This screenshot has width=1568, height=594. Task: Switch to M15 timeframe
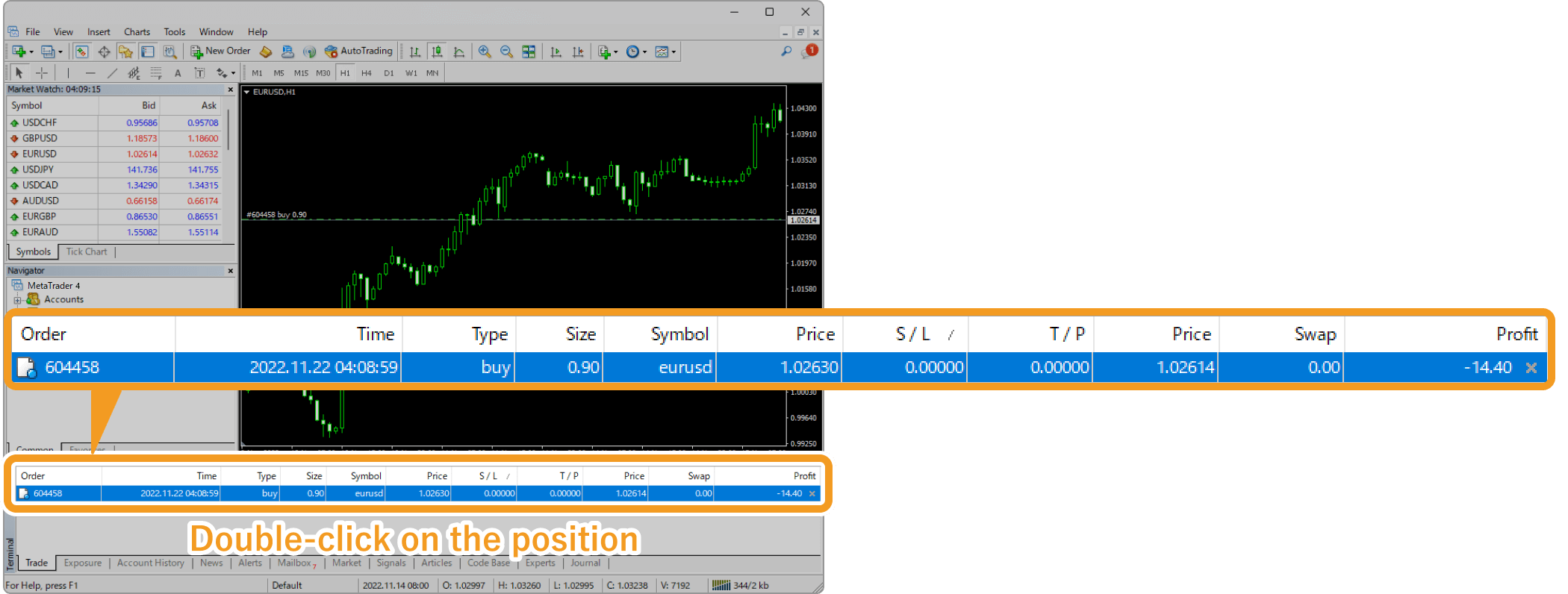pyautogui.click(x=301, y=73)
